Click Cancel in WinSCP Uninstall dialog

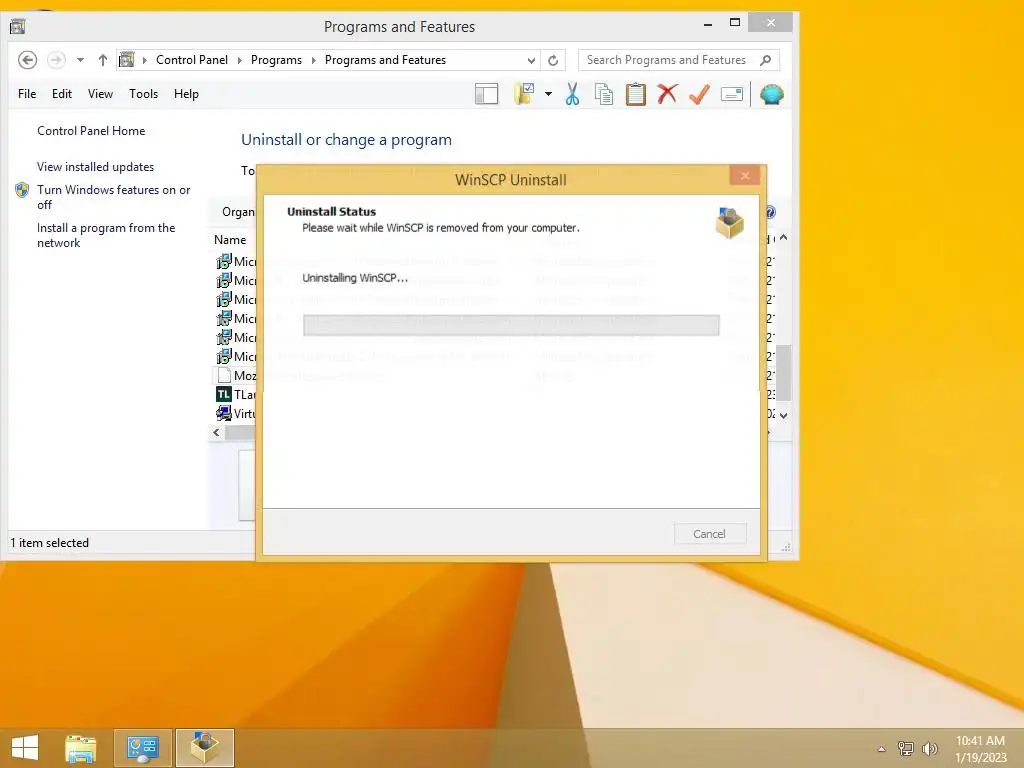pos(710,534)
